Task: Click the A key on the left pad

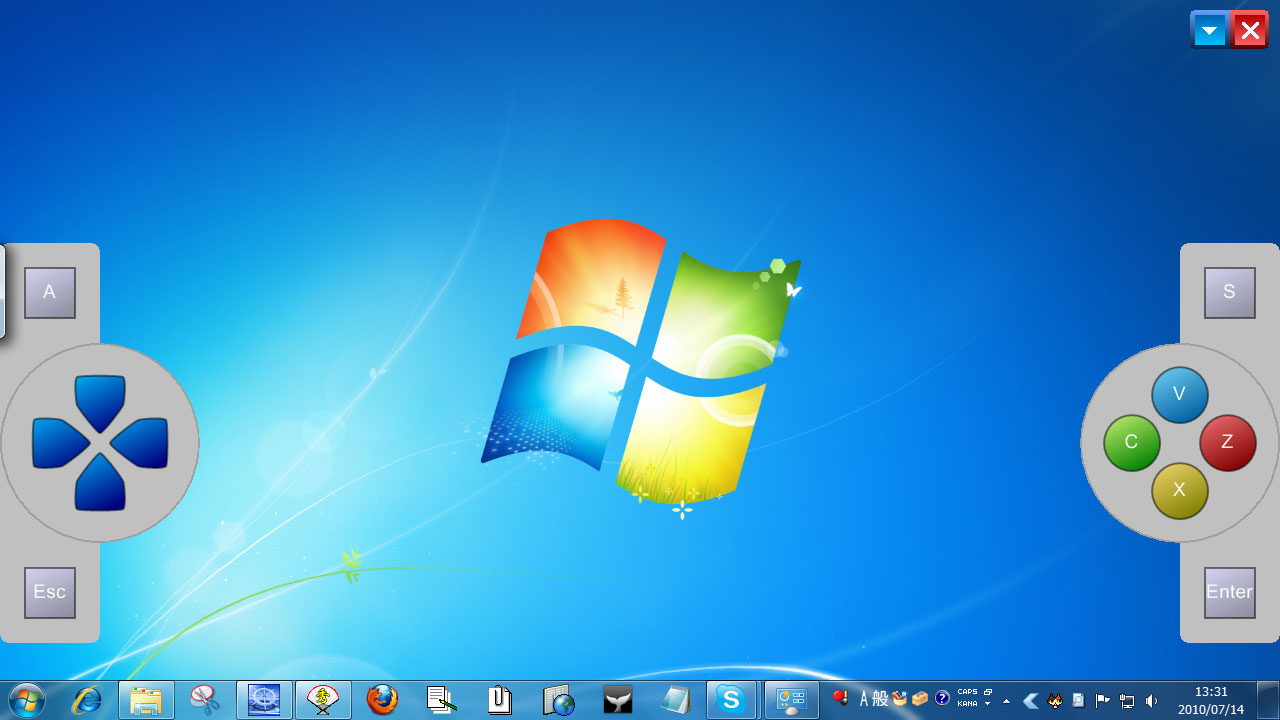Action: coord(50,293)
